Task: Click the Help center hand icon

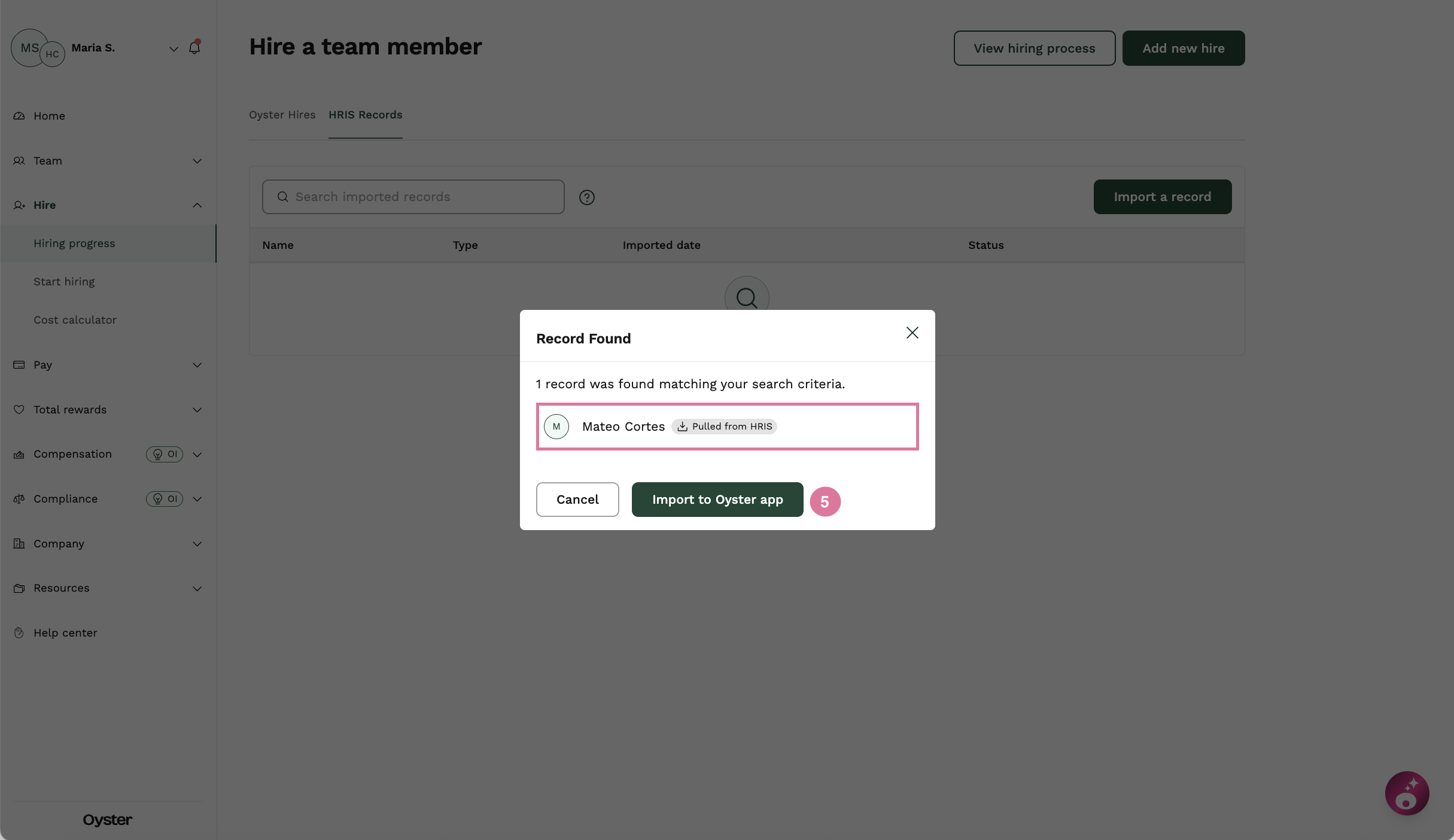Action: tap(19, 632)
